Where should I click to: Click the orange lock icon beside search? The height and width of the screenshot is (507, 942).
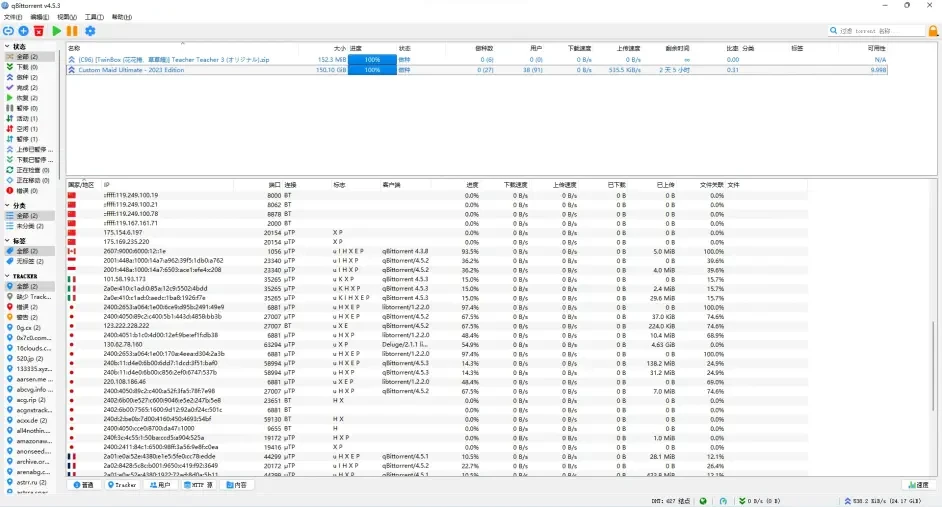[x=933, y=31]
